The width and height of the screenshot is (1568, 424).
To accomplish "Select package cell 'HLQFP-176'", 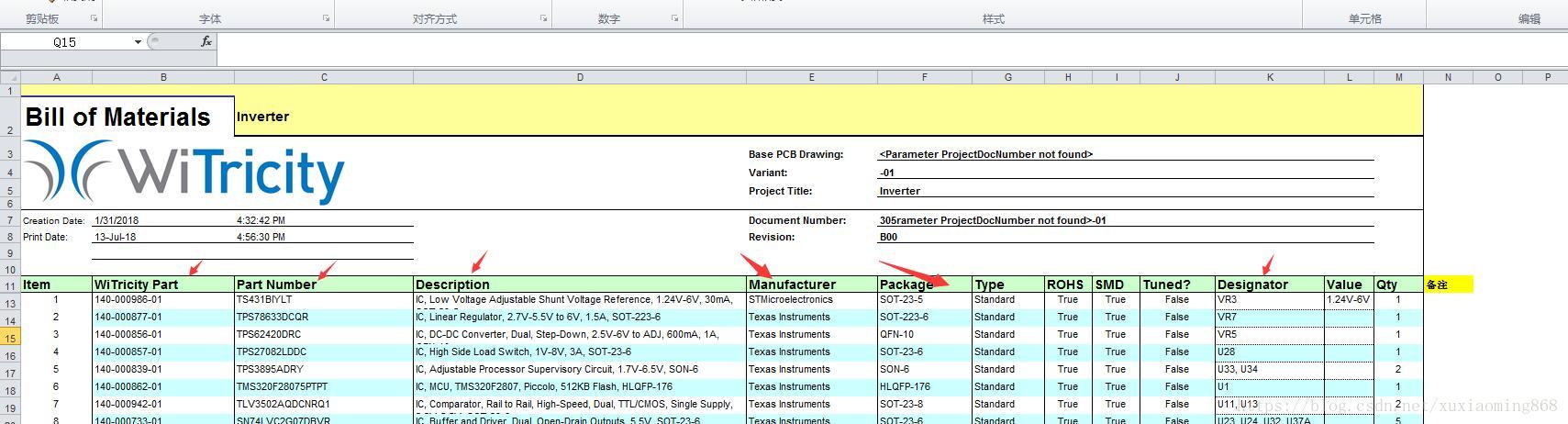I will pos(925,386).
